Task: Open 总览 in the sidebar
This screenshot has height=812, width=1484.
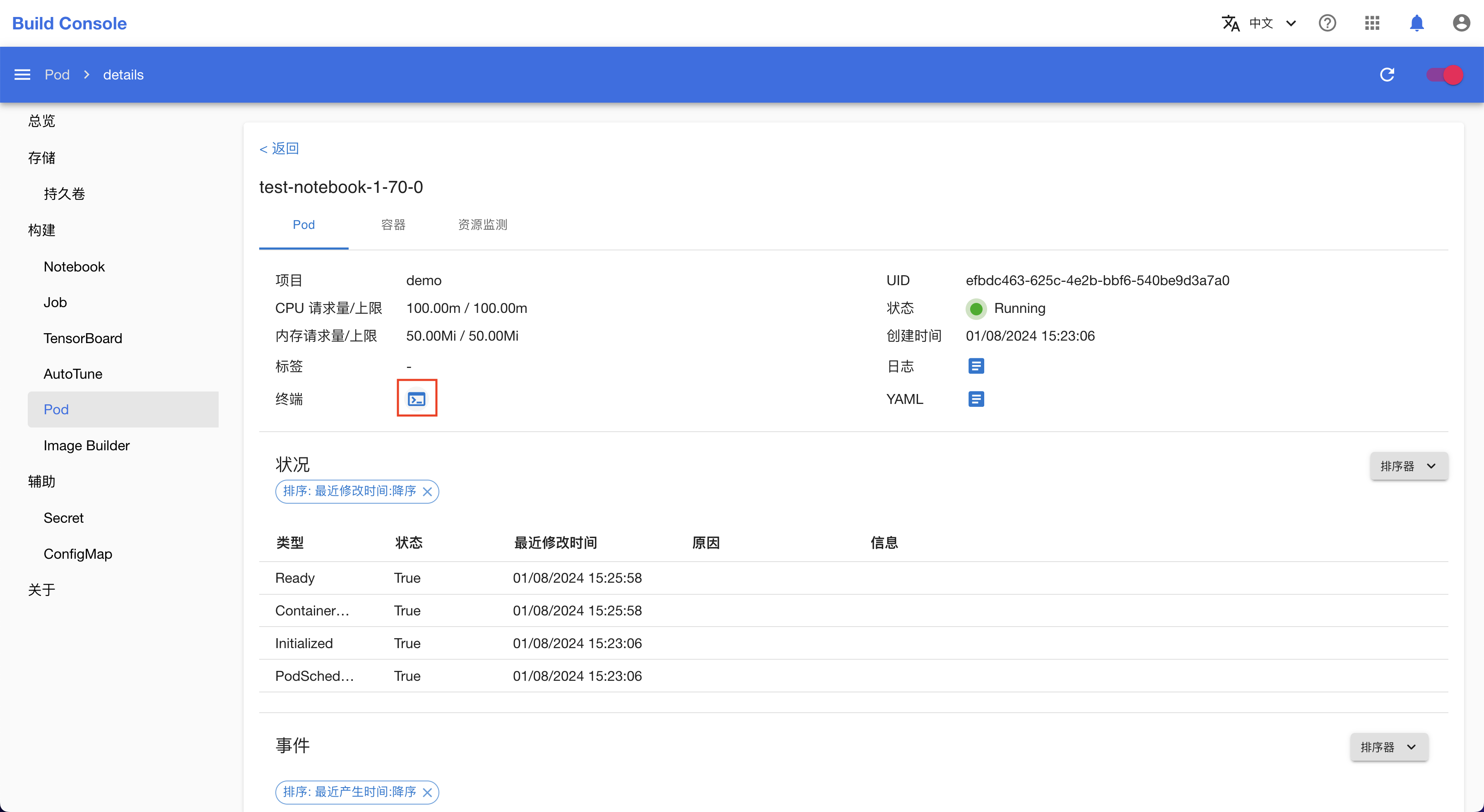Action: coord(41,121)
